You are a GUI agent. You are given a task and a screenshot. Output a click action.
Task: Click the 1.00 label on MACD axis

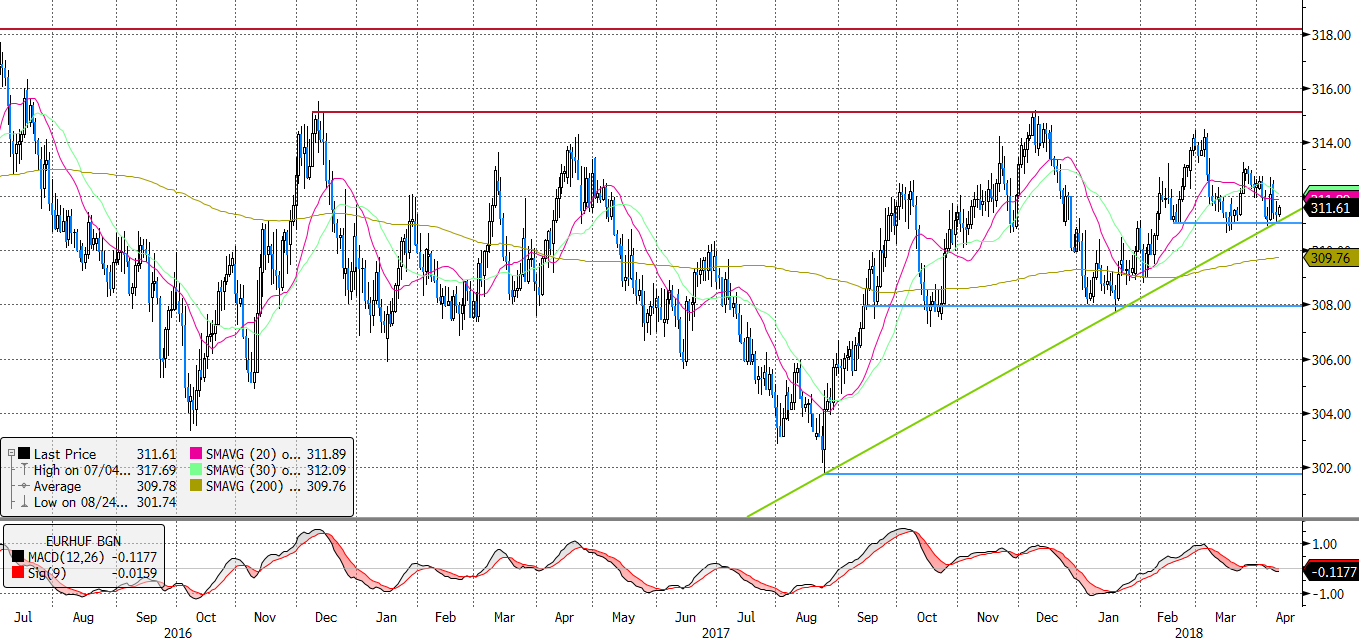(x=1326, y=545)
